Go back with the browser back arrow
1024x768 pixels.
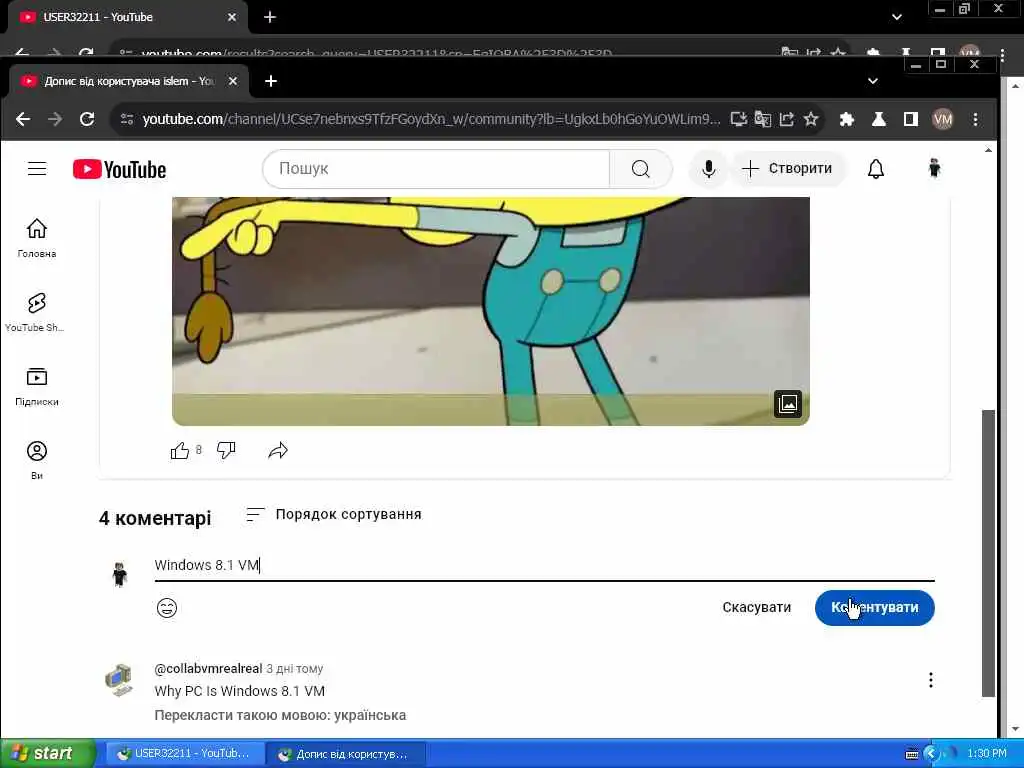tap(23, 119)
